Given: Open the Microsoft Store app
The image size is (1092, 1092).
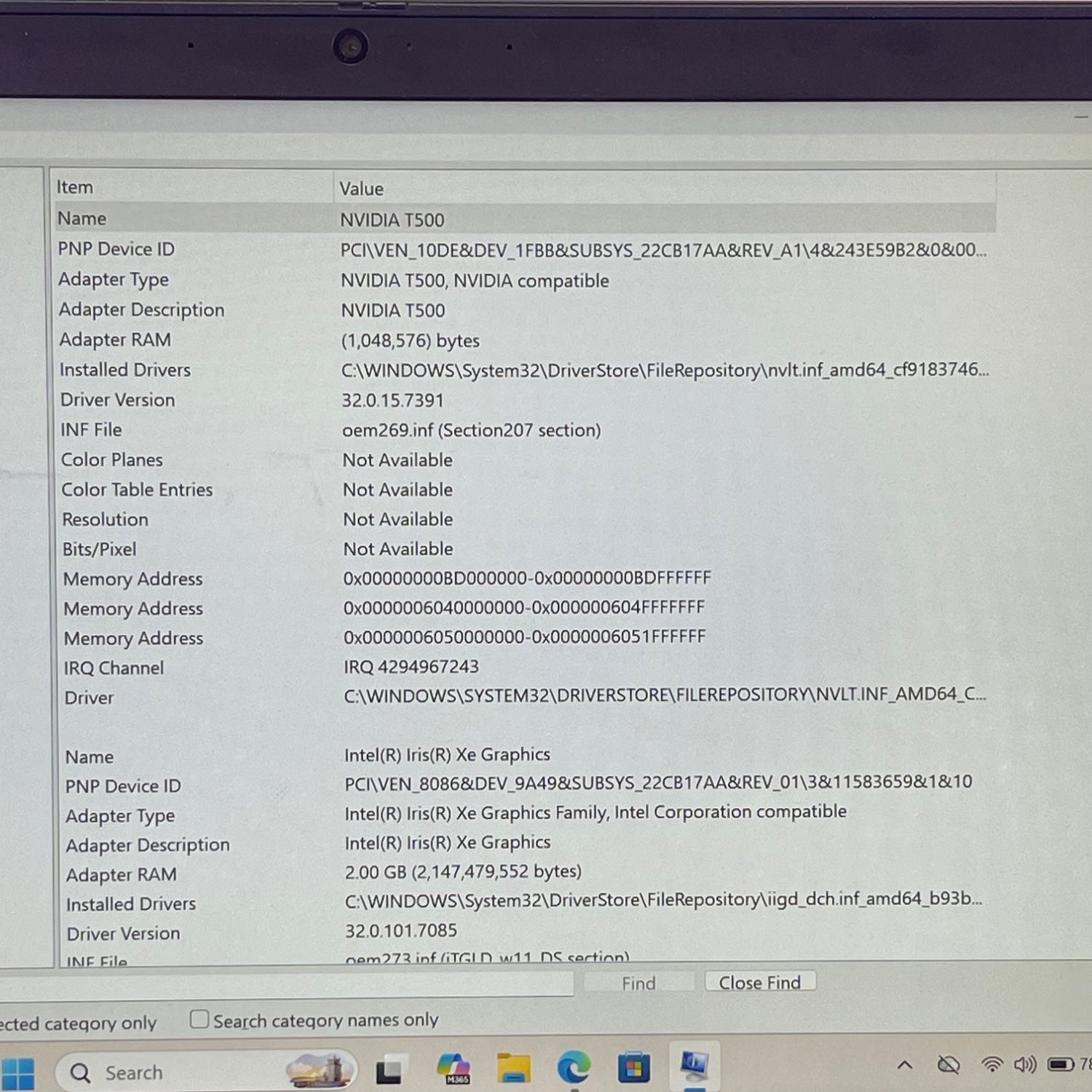Looking at the screenshot, I should pos(633,1069).
